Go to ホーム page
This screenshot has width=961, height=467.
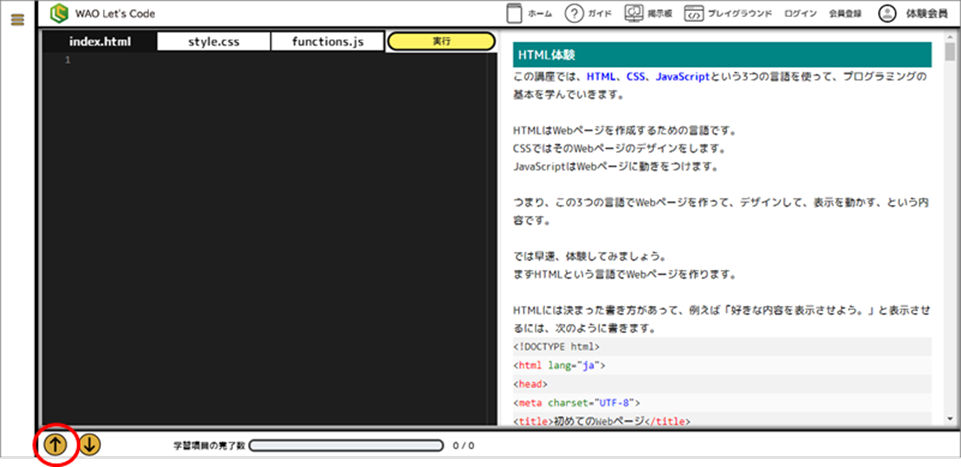530,13
